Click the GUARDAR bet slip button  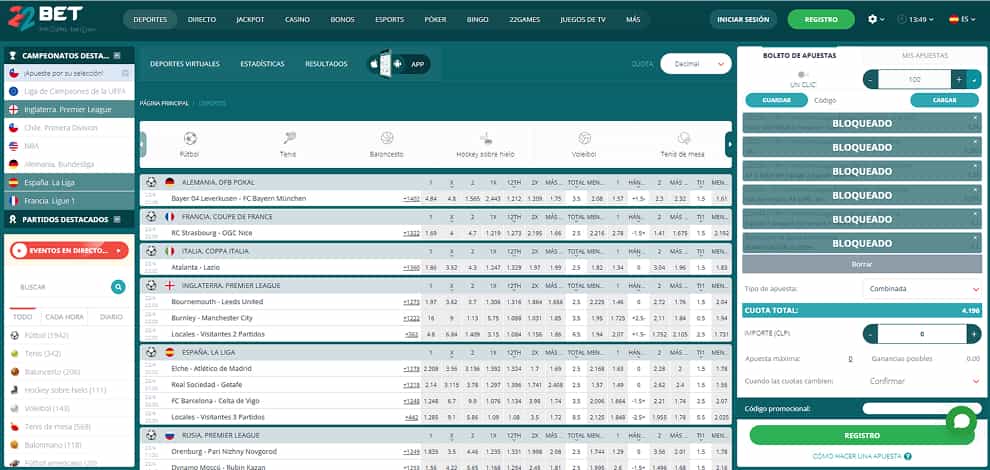(x=777, y=100)
